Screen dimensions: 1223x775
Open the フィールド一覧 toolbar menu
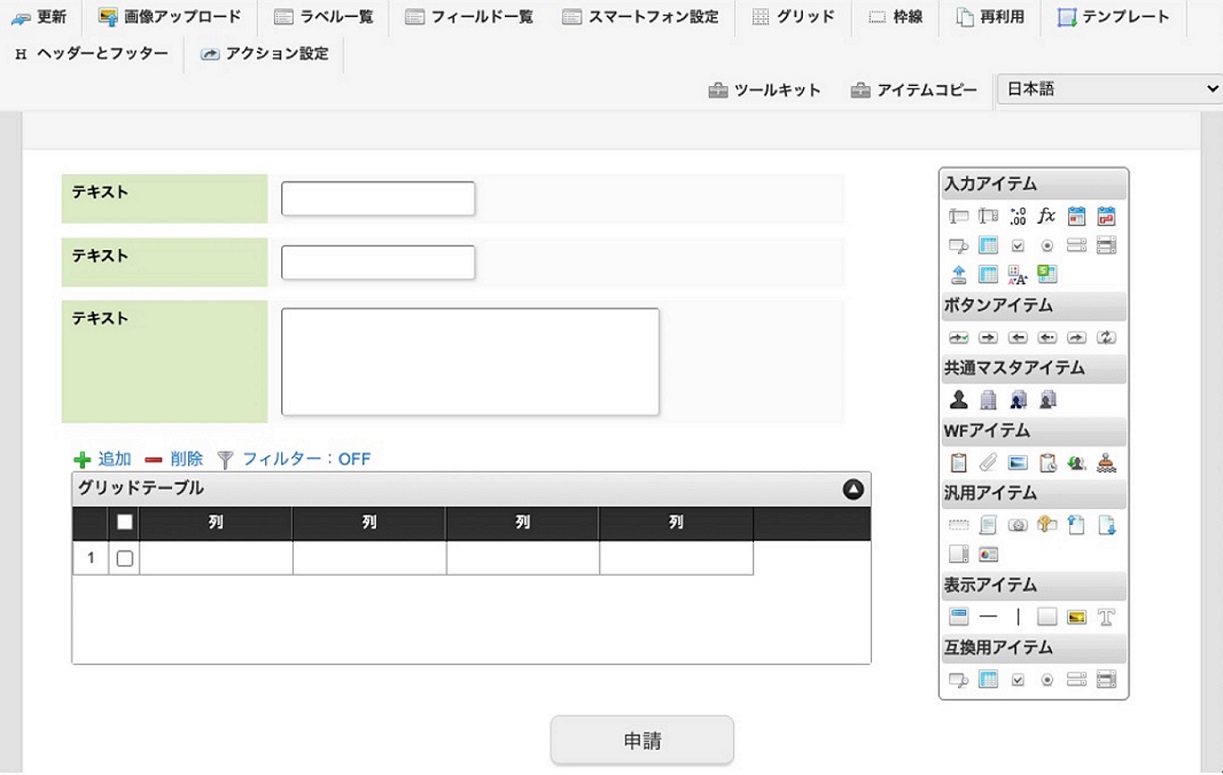point(469,17)
